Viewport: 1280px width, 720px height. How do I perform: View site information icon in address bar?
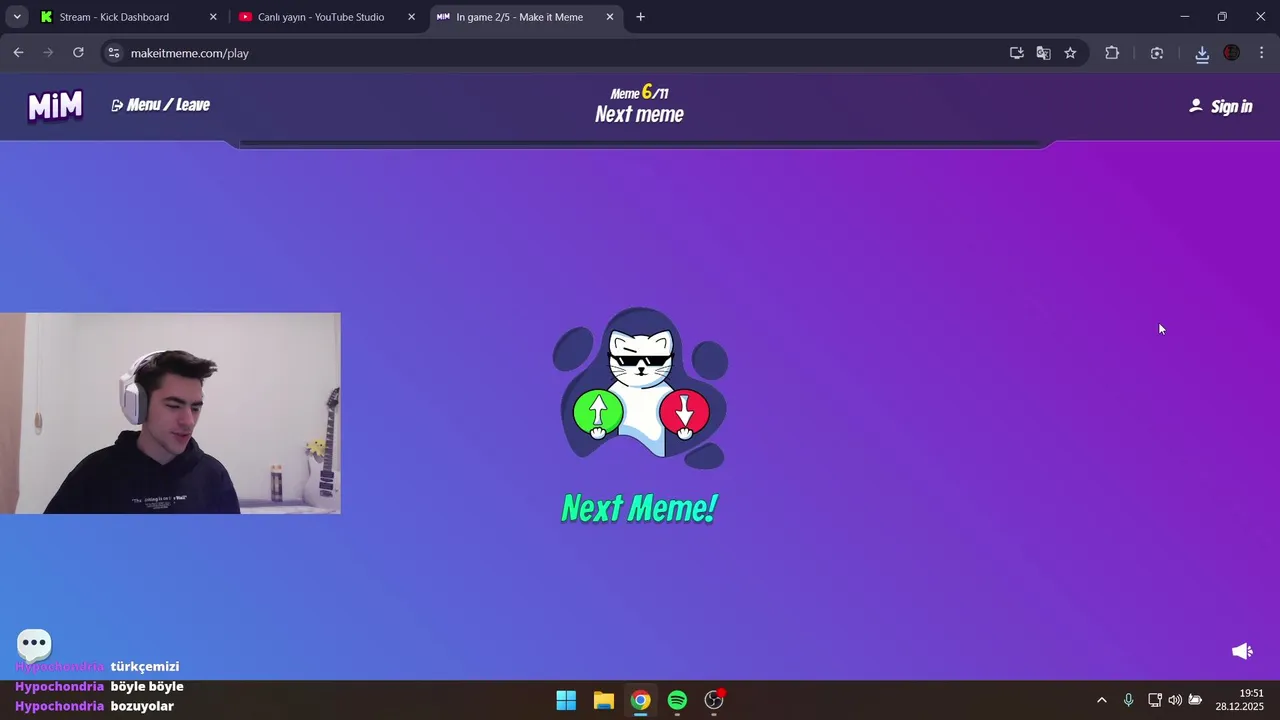point(114,53)
